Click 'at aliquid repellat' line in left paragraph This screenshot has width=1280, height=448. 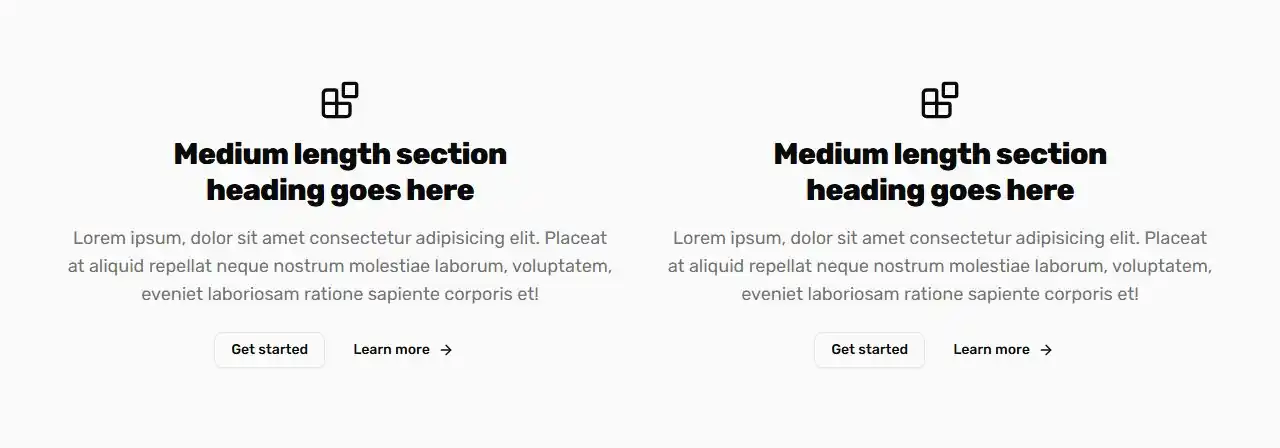[x=340, y=266]
